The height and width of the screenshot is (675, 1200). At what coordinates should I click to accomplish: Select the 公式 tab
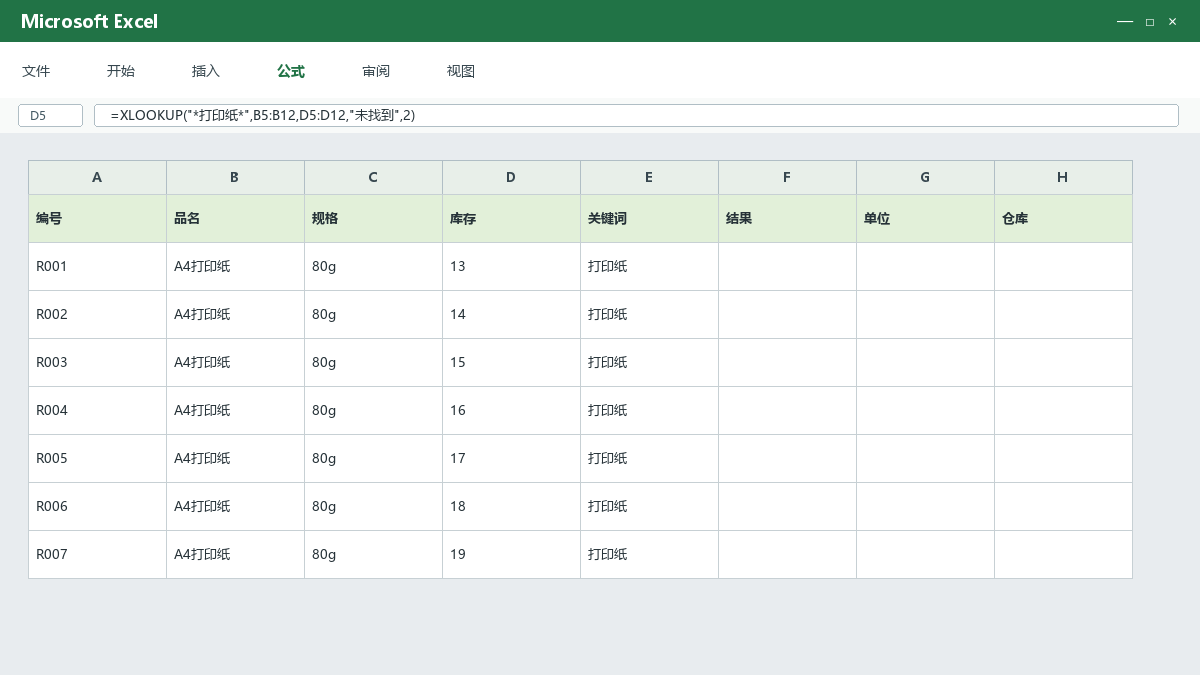pyautogui.click(x=291, y=71)
